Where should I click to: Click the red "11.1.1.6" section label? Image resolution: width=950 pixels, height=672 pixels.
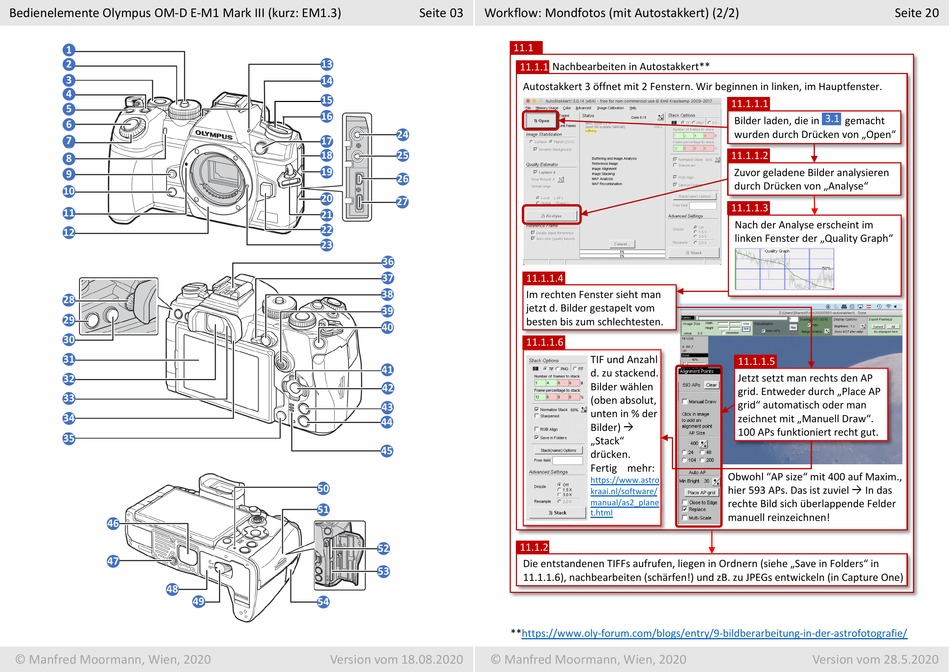[x=545, y=342]
